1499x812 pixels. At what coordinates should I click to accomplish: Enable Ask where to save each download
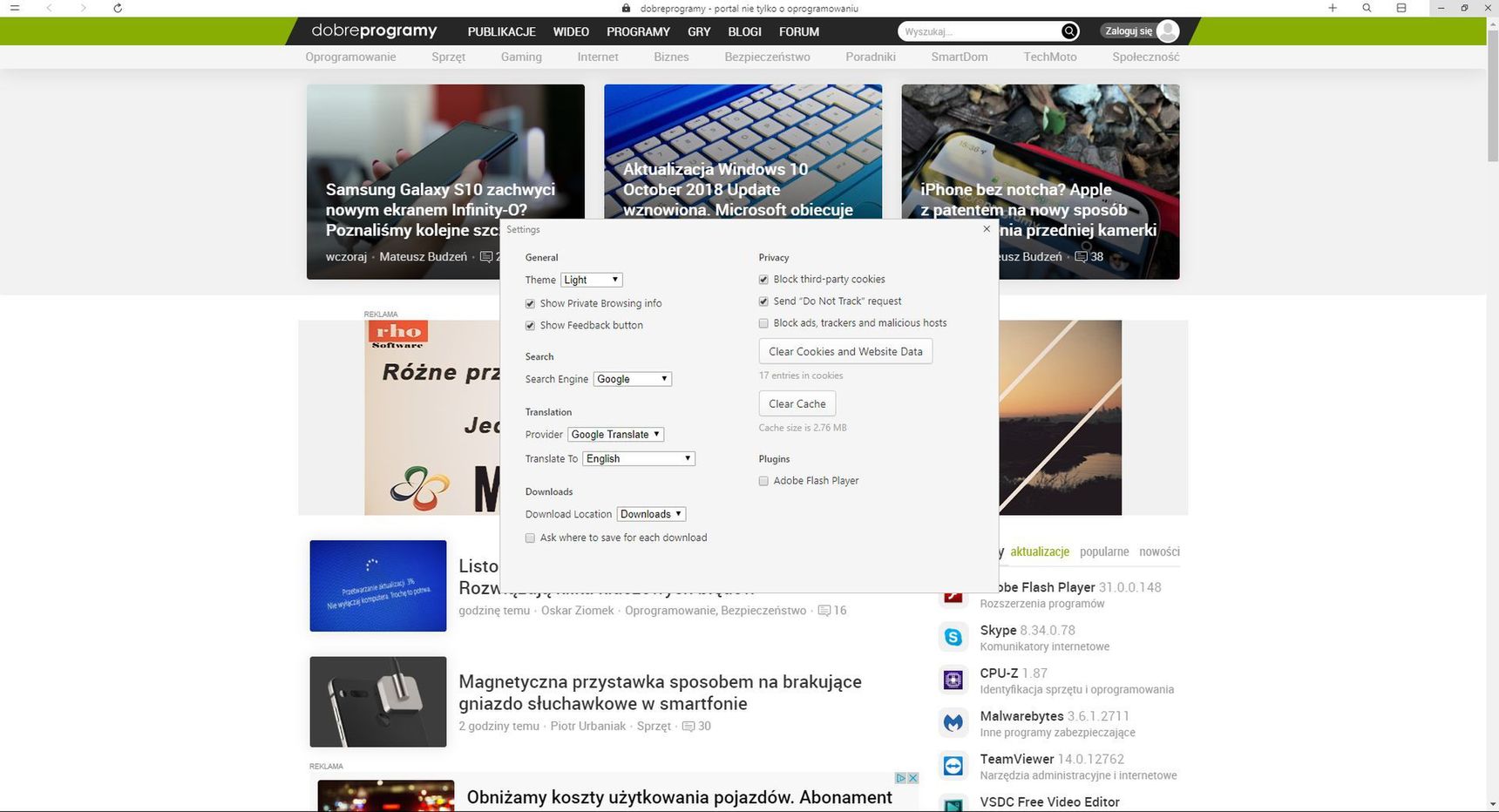click(x=530, y=538)
